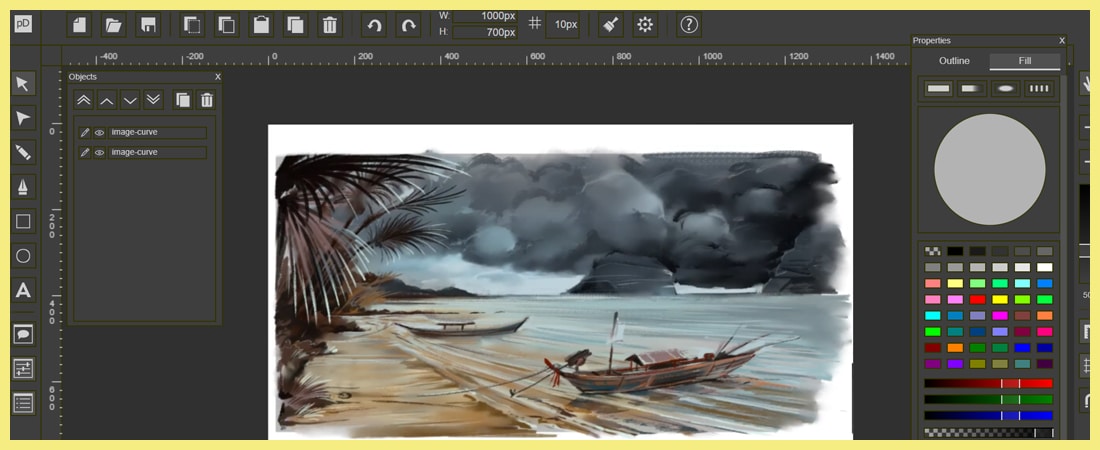Screen dimensions: 1100x450
Task: Move object up one level in Objects panel
Action: click(x=107, y=100)
